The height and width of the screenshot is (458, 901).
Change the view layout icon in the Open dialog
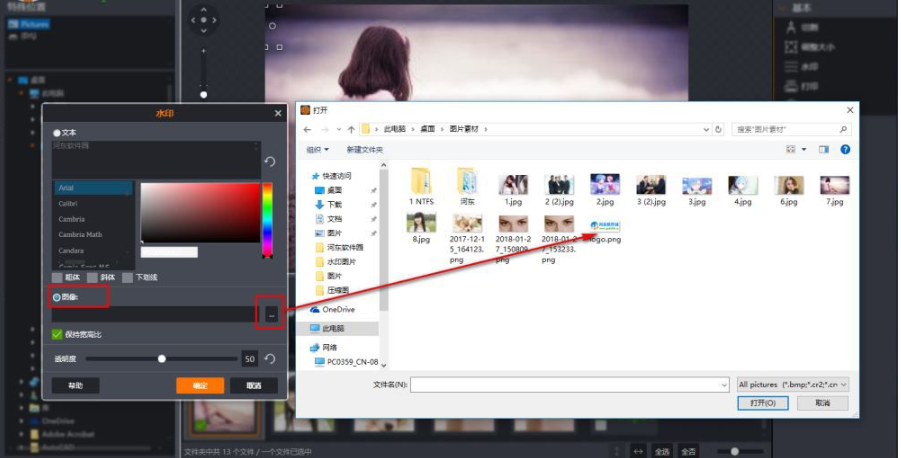pyautogui.click(x=791, y=149)
